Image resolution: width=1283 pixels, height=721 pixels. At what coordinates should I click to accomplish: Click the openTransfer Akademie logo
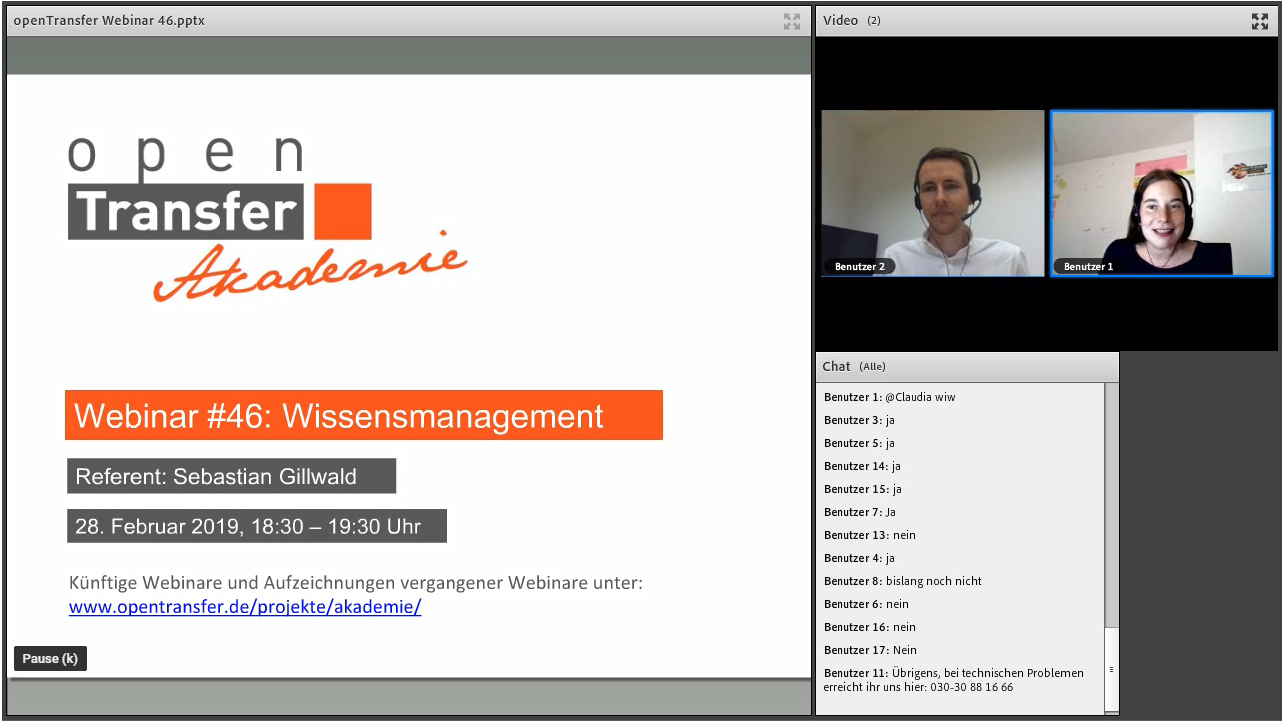pyautogui.click(x=267, y=215)
